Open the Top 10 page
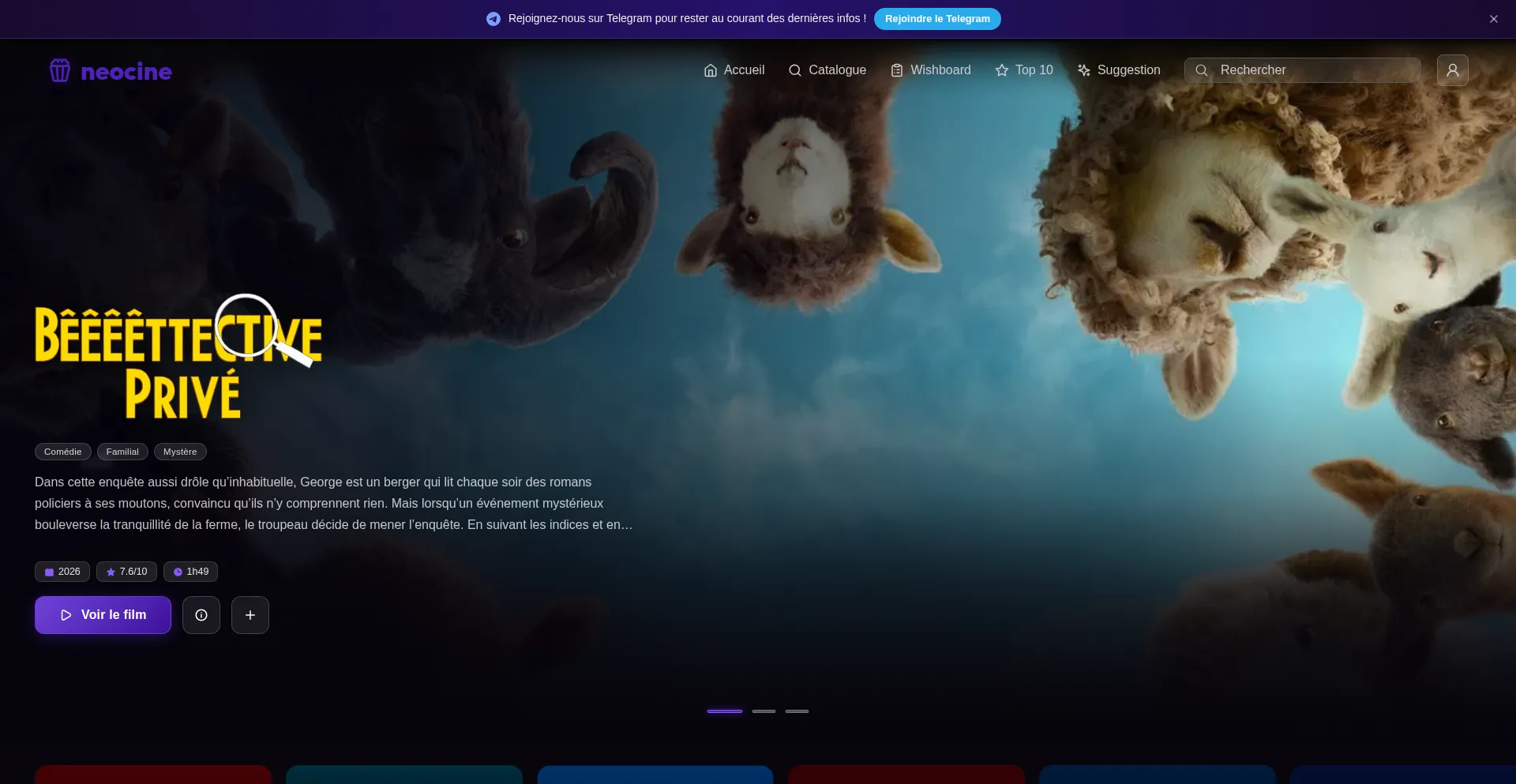The image size is (1516, 784). 1024,70
